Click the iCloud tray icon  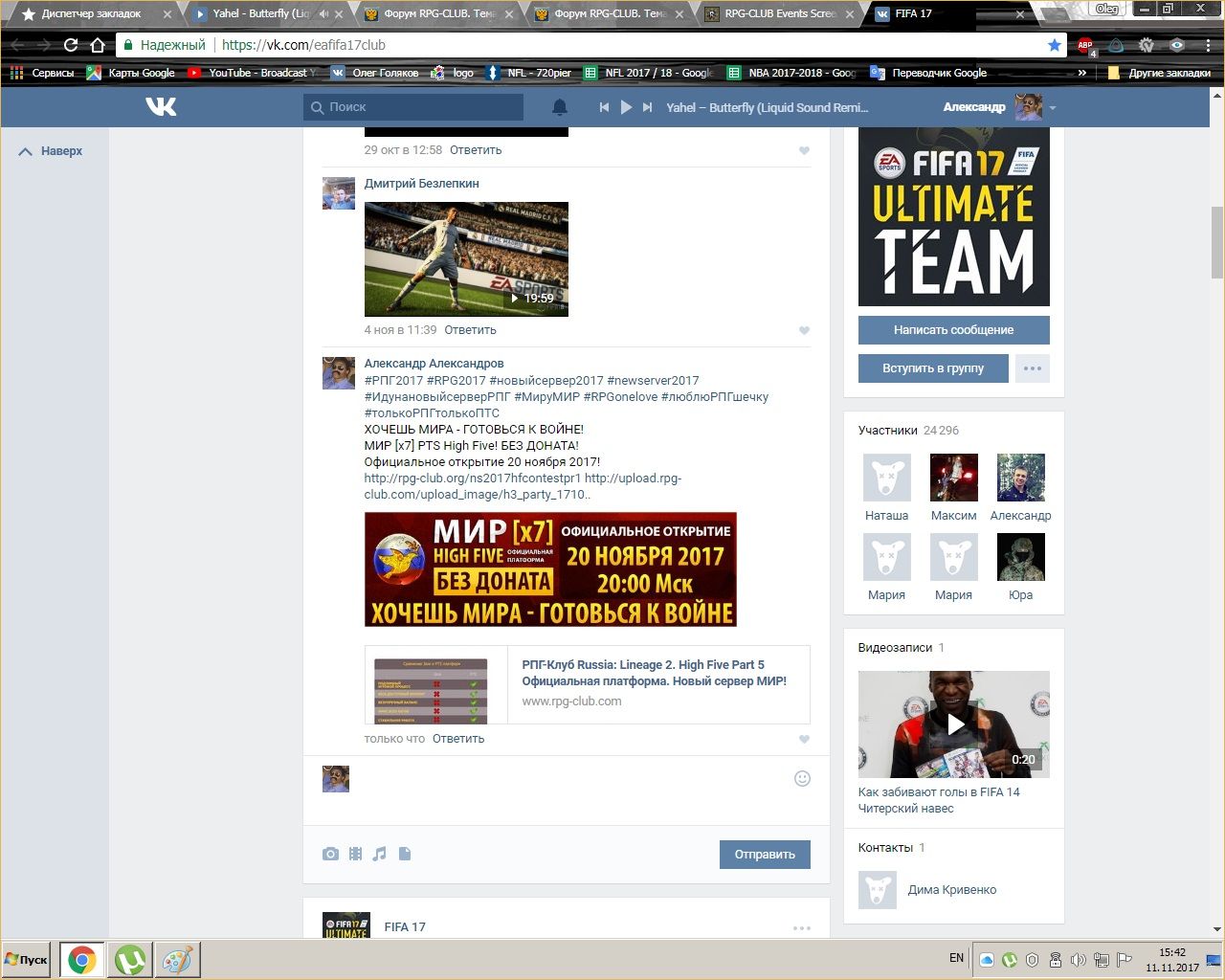[987, 960]
